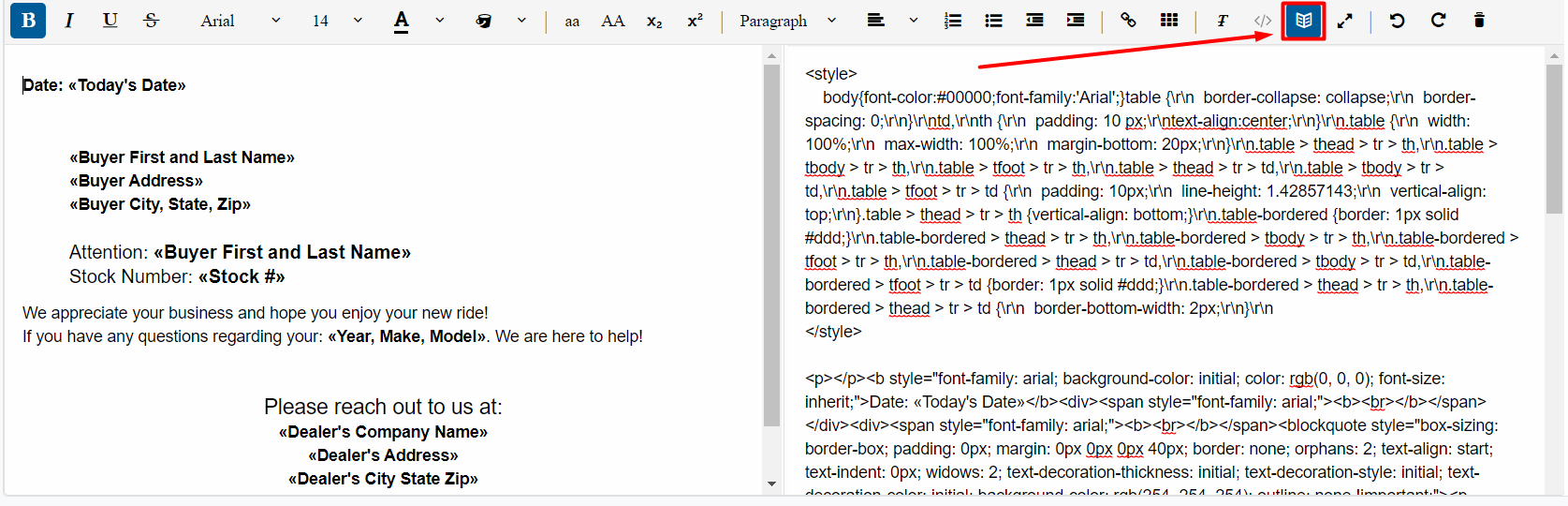Click the «Stock #» merge field
This screenshot has width=1568, height=506.
coord(242,276)
